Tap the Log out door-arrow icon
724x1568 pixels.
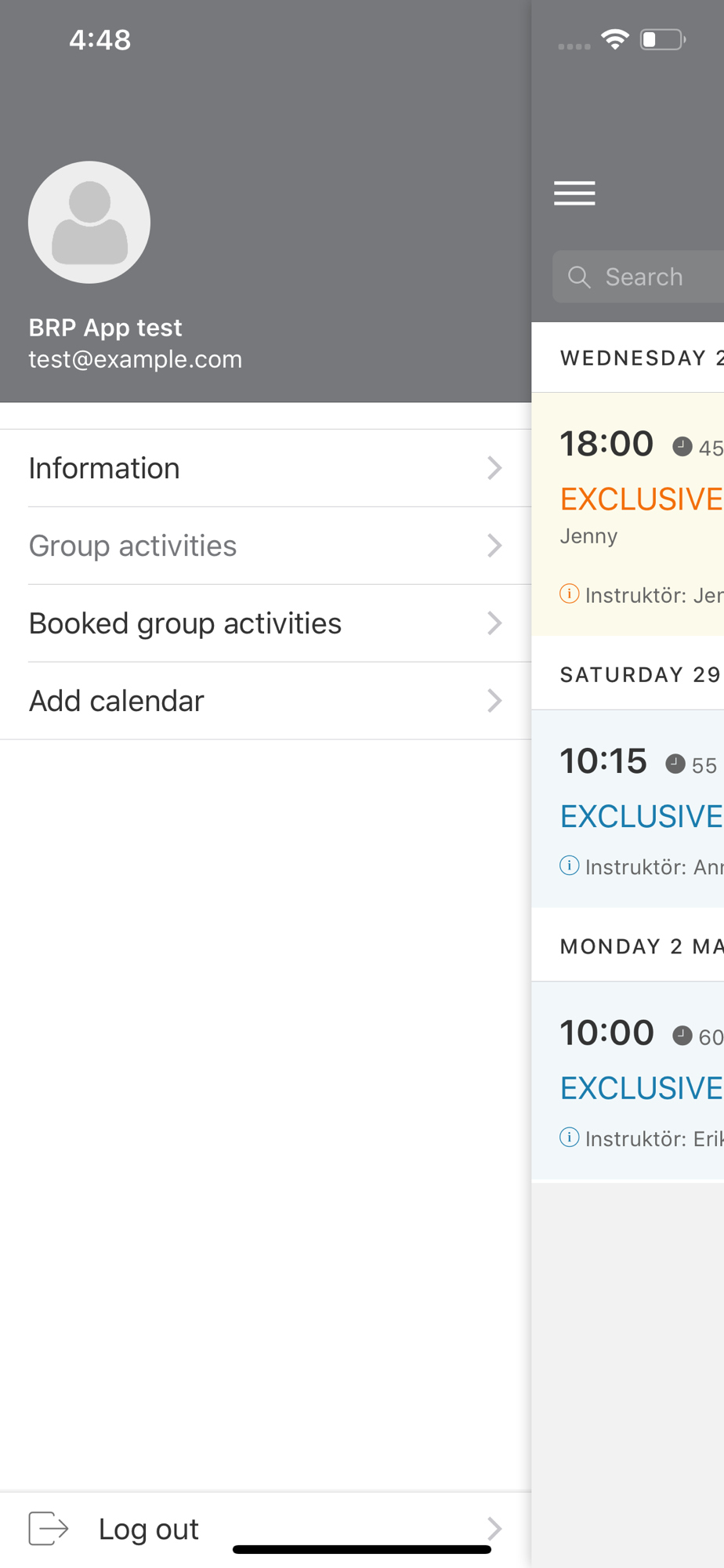coord(49,1528)
